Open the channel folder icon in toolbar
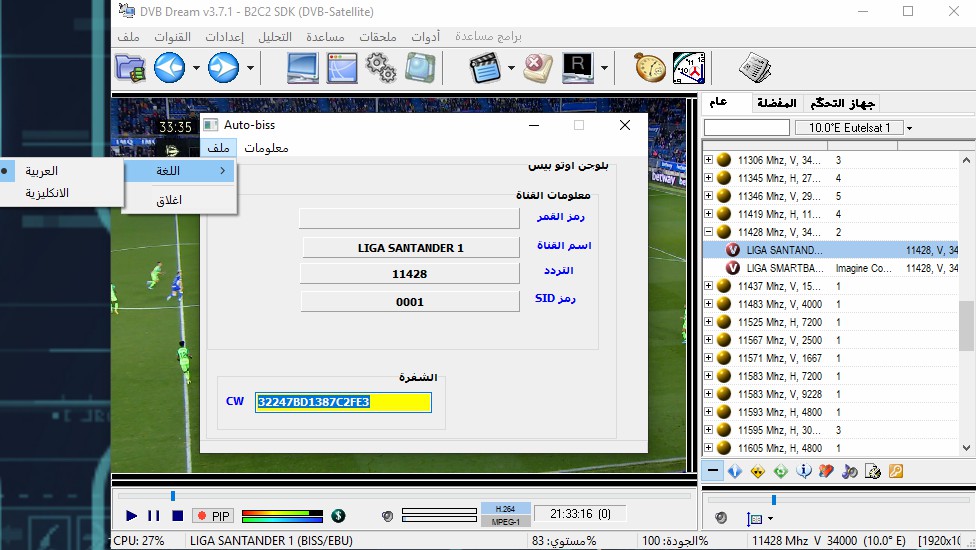This screenshot has height=550, width=976. [131, 68]
